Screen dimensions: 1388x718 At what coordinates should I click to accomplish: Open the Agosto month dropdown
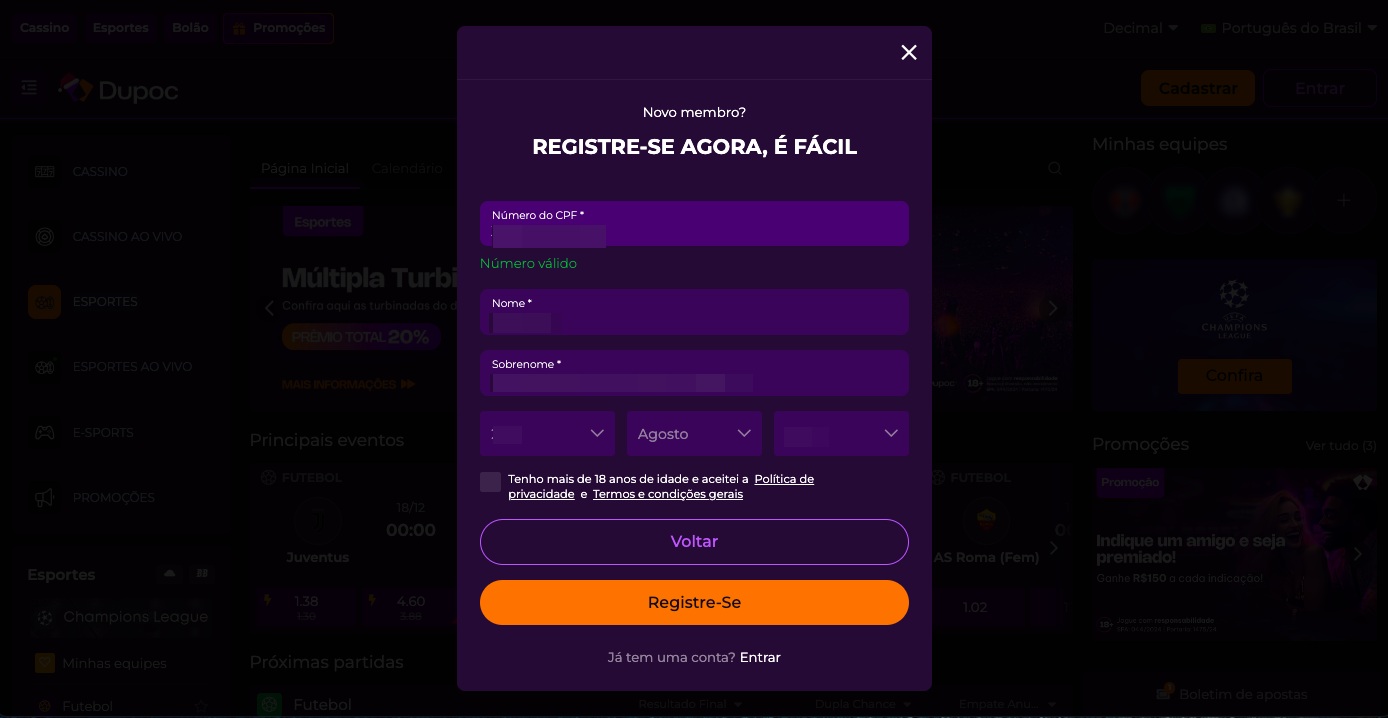(694, 433)
